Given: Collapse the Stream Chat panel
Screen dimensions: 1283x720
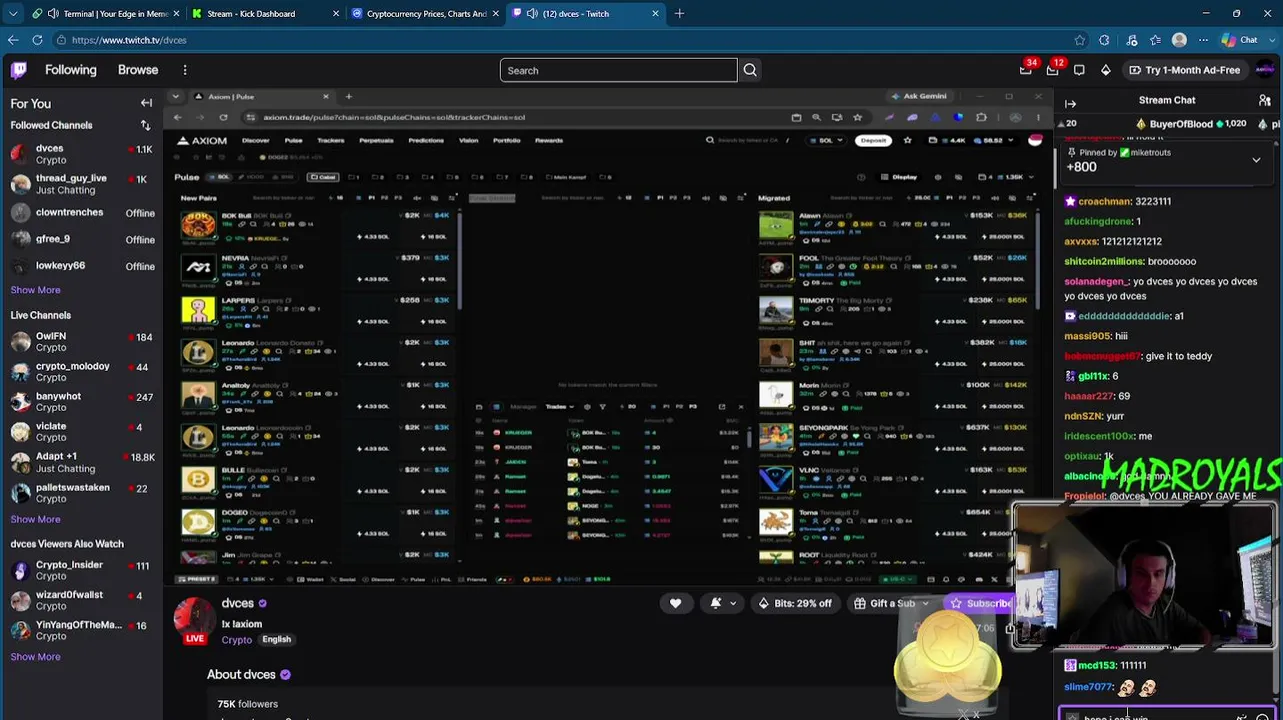Looking at the screenshot, I should pyautogui.click(x=1070, y=103).
